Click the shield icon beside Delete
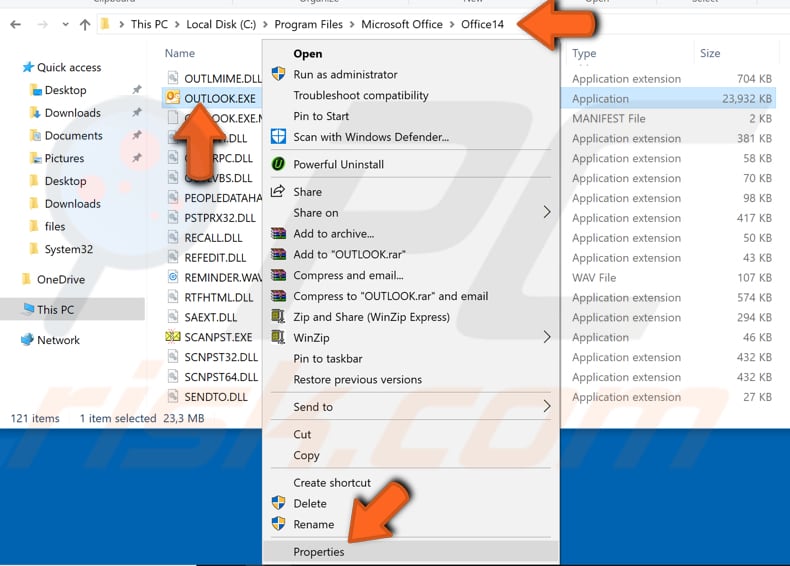 click(x=278, y=503)
